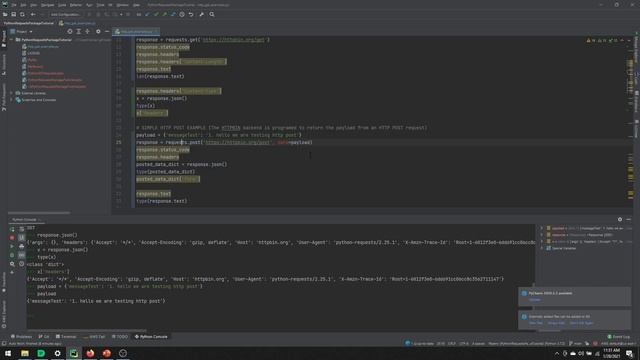Image resolution: width=640 pixels, height=360 pixels.
Task: Select the open editor file tab
Action: [x=136, y=31]
